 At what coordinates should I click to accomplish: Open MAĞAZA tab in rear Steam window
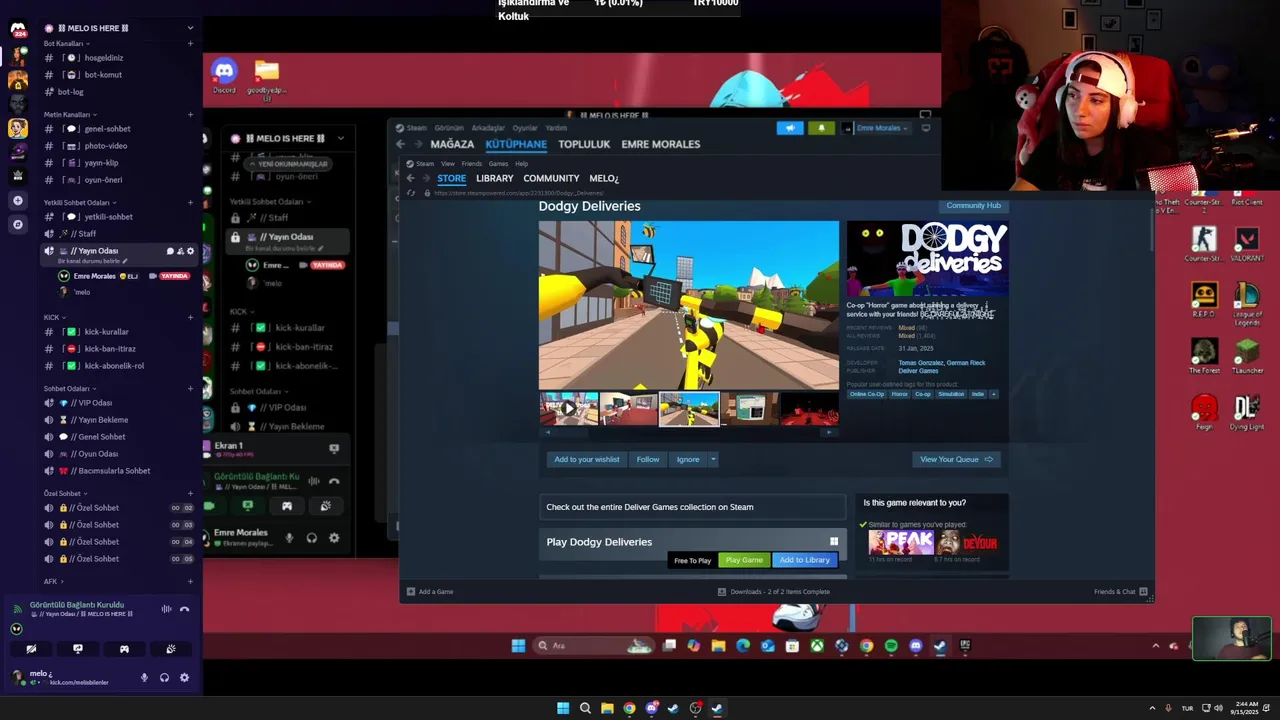pos(452,144)
